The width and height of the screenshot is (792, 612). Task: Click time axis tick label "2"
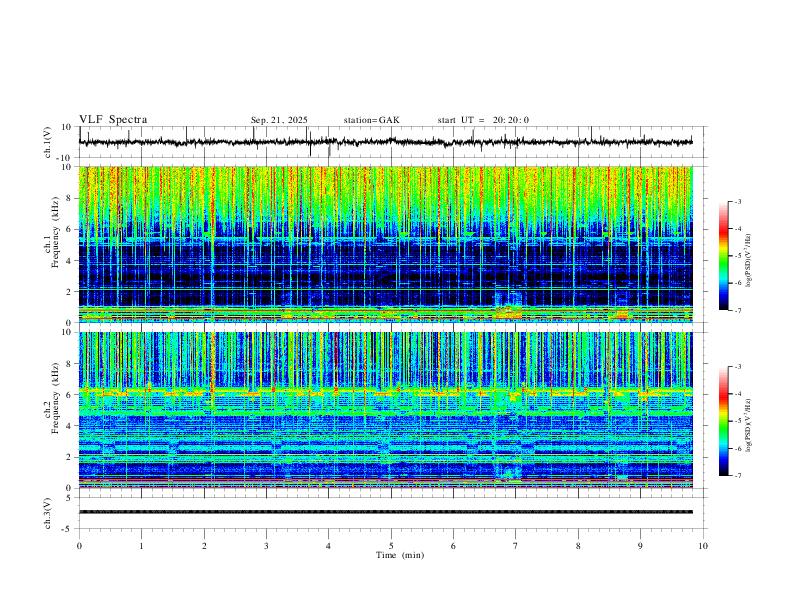click(204, 546)
